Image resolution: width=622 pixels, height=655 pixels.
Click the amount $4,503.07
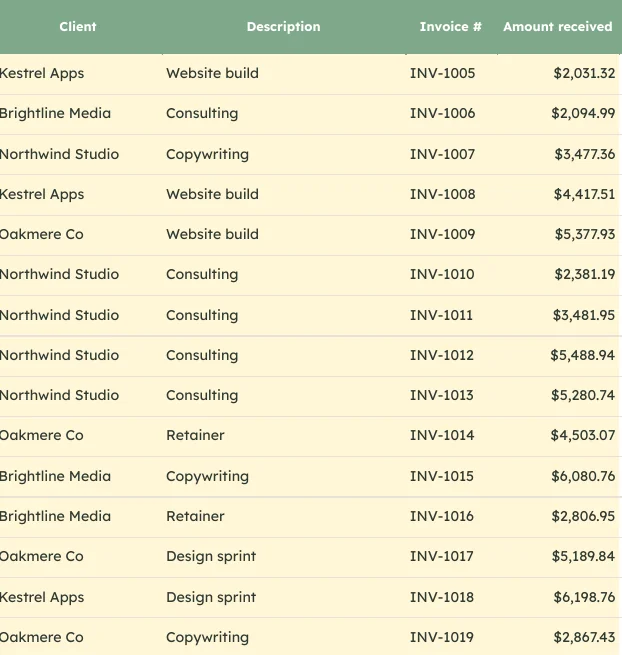point(582,435)
